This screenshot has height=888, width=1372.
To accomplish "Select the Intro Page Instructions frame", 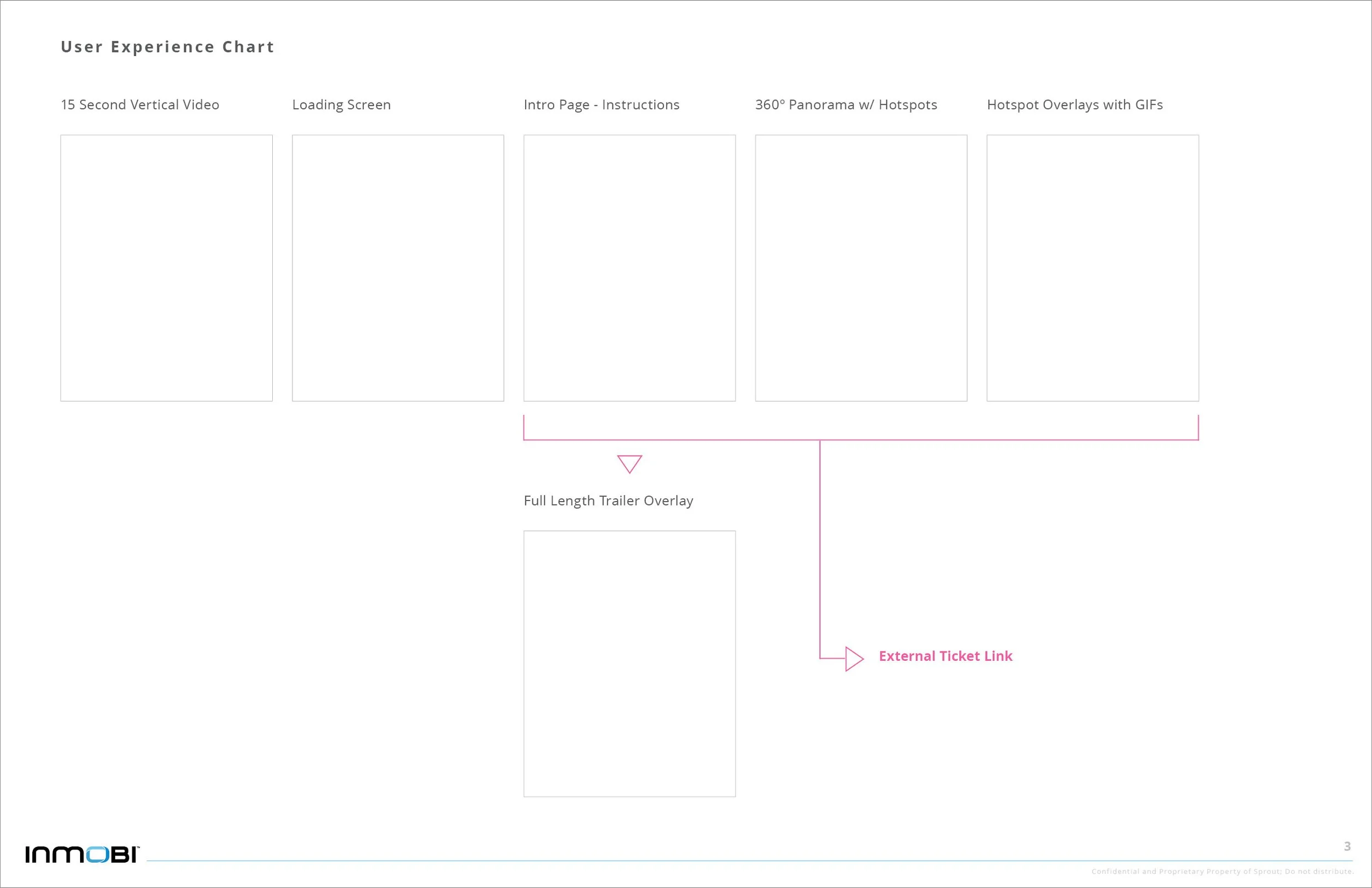I will 629,268.
